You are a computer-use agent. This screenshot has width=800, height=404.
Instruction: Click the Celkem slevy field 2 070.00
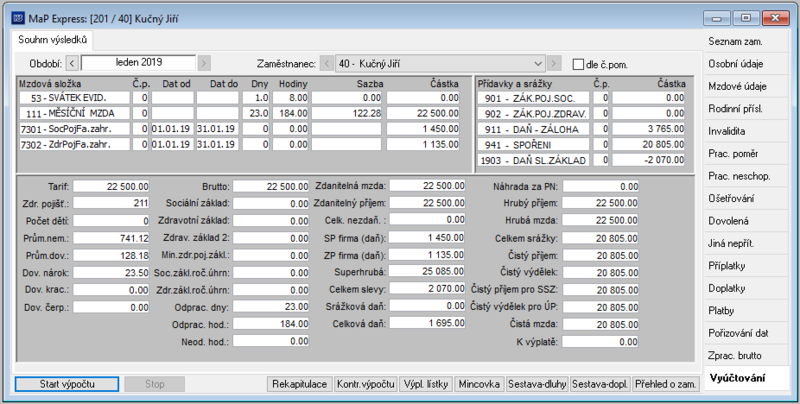428,289
